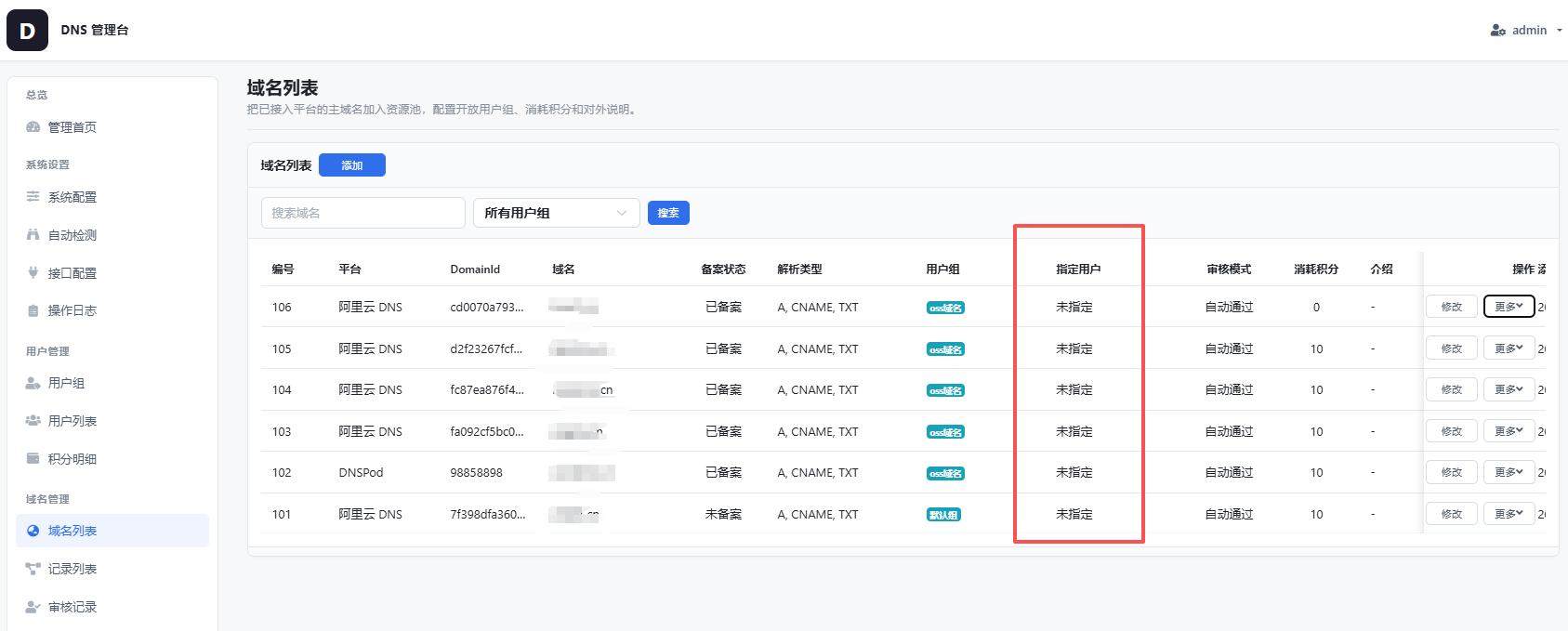
Task: Click the 用户组 icon in sidebar
Action: tap(33, 383)
